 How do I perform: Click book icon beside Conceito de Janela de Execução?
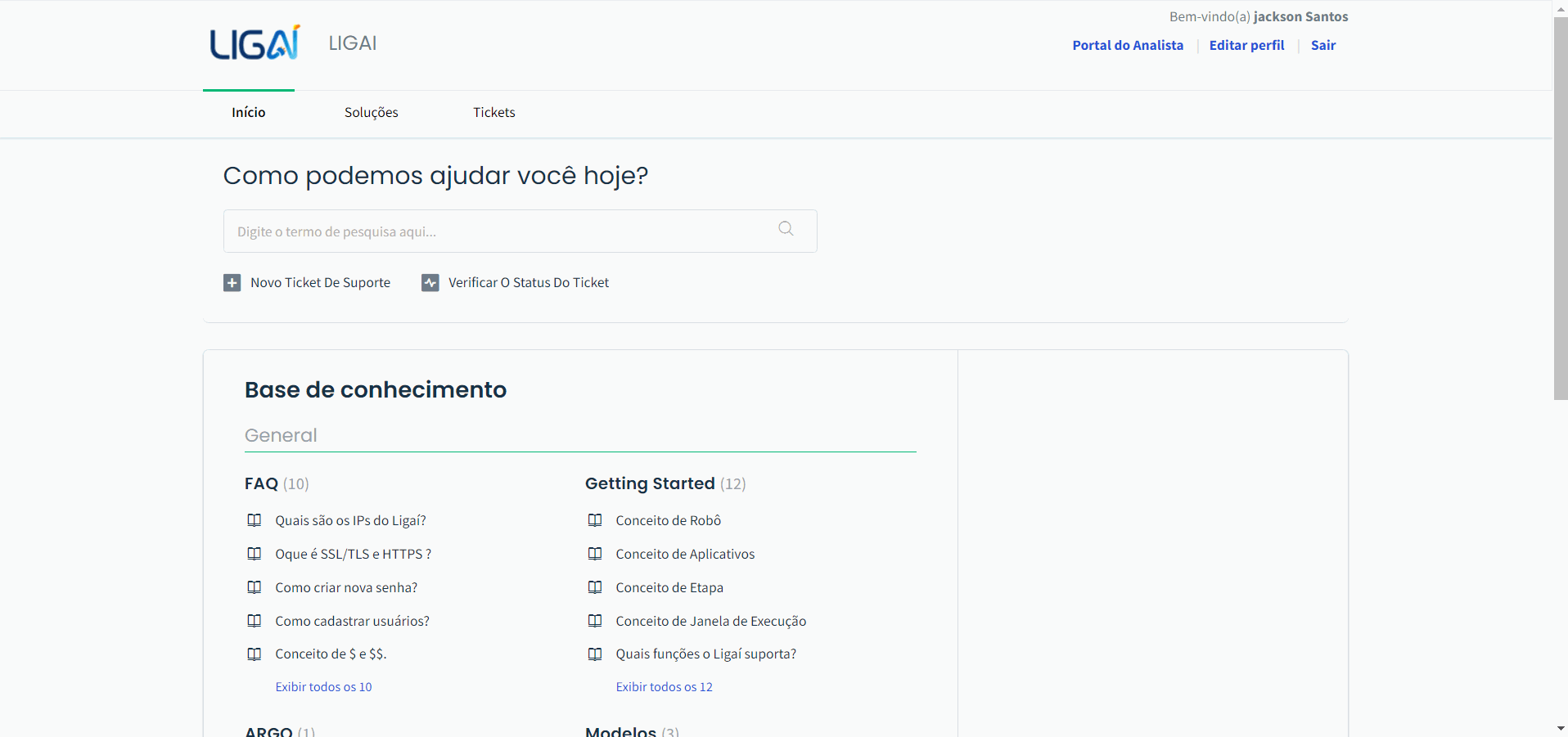(595, 621)
